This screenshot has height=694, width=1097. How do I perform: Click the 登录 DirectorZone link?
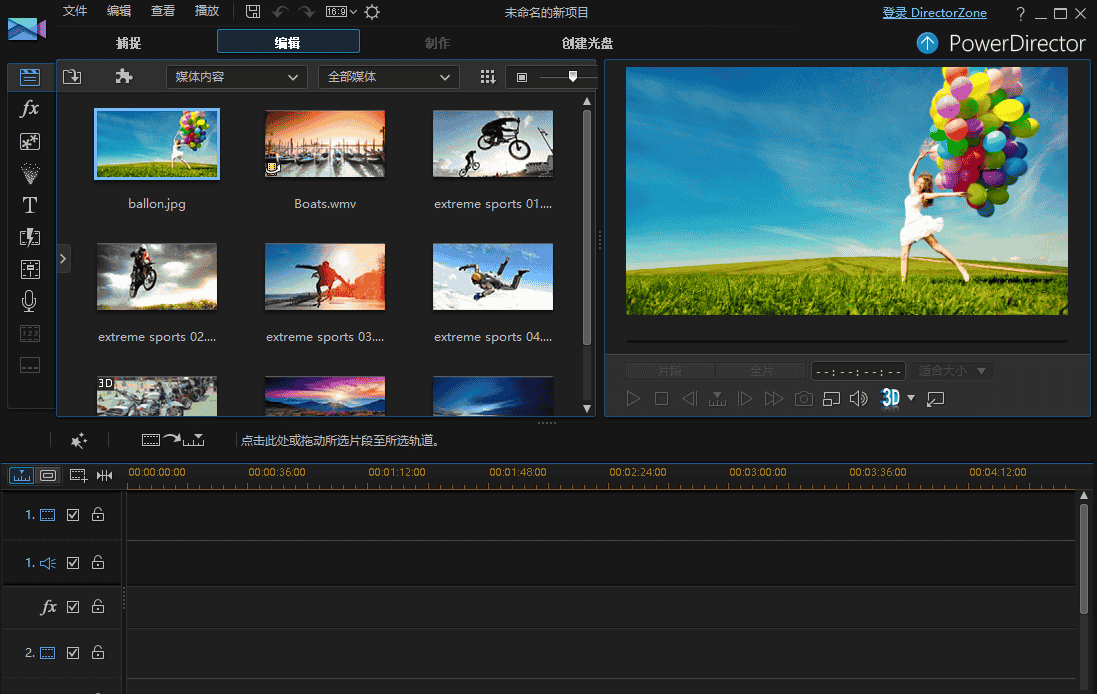point(934,13)
